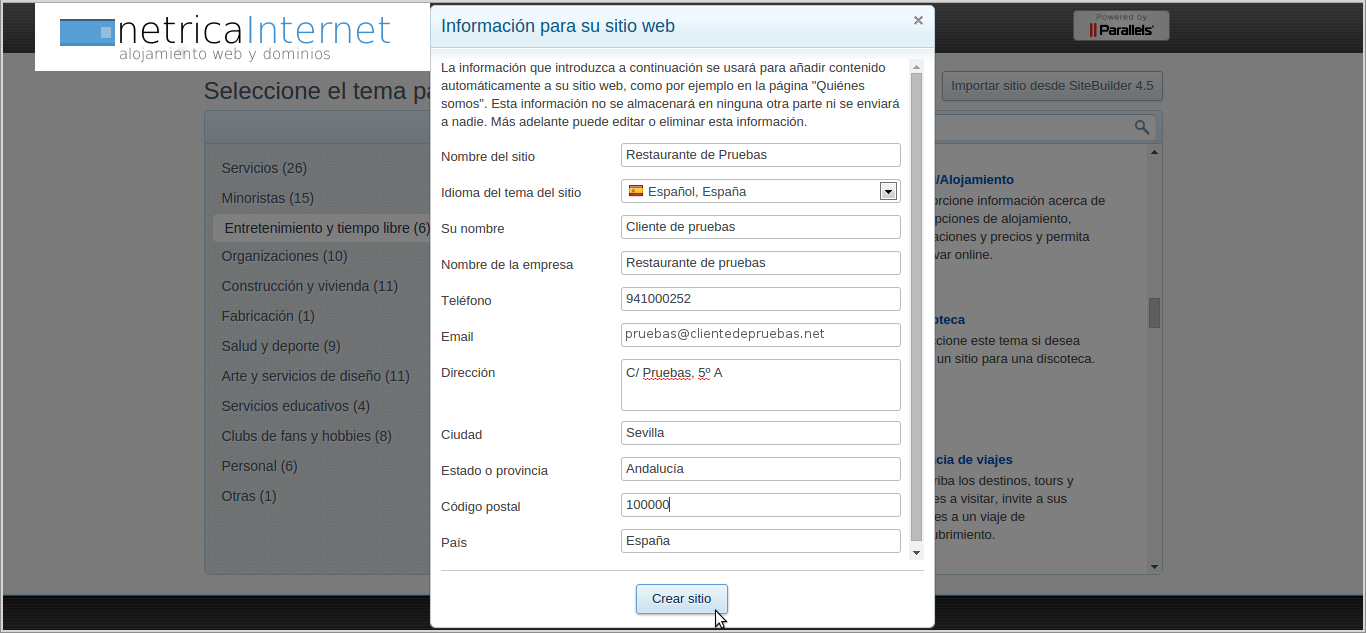Click the Dirección text area
This screenshot has height=633, width=1366.
point(761,385)
